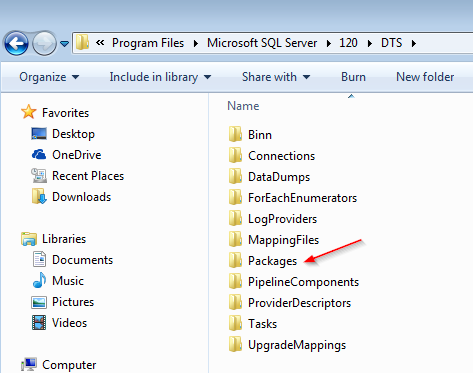This screenshot has width=473, height=373.
Task: Click the Connections folder name
Action: pos(282,156)
